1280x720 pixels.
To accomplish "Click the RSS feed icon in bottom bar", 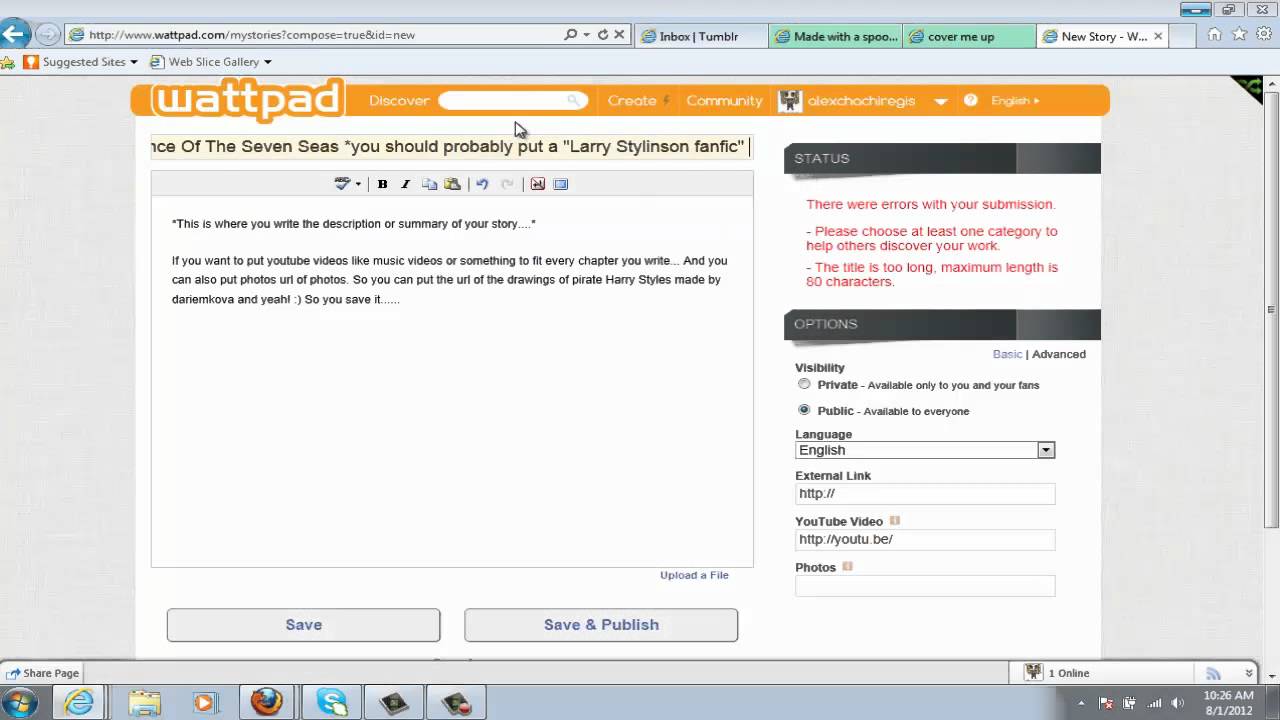I will click(1213, 673).
